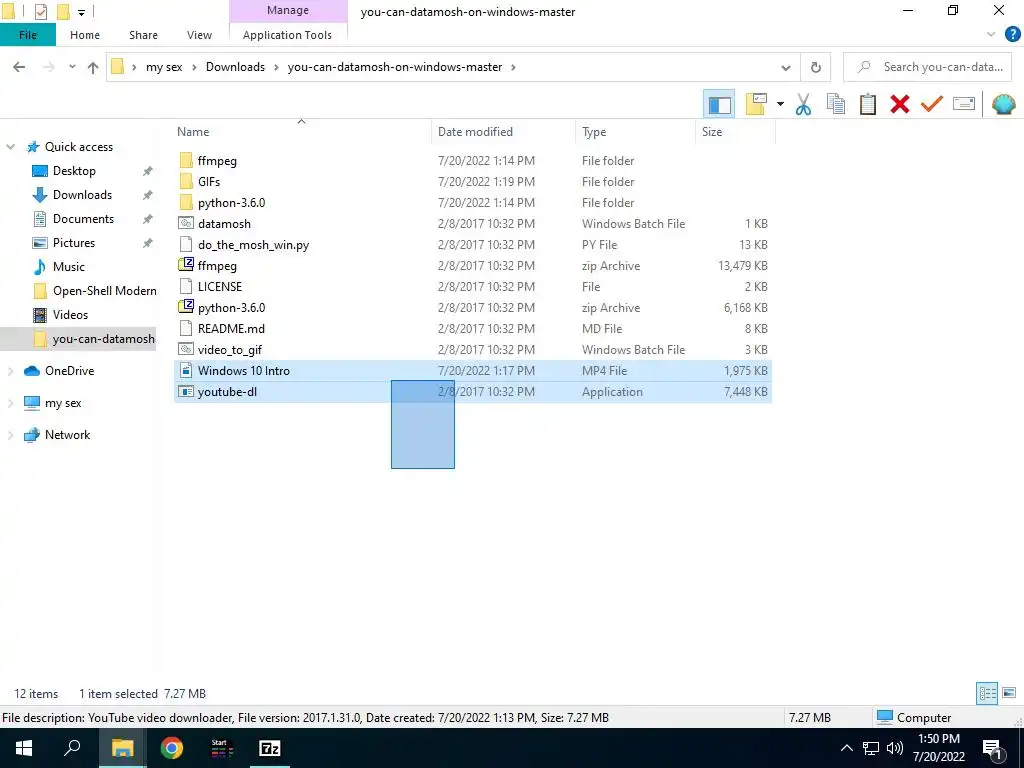Select Pictures in the navigation pane
1024x768 pixels.
pyautogui.click(x=73, y=243)
